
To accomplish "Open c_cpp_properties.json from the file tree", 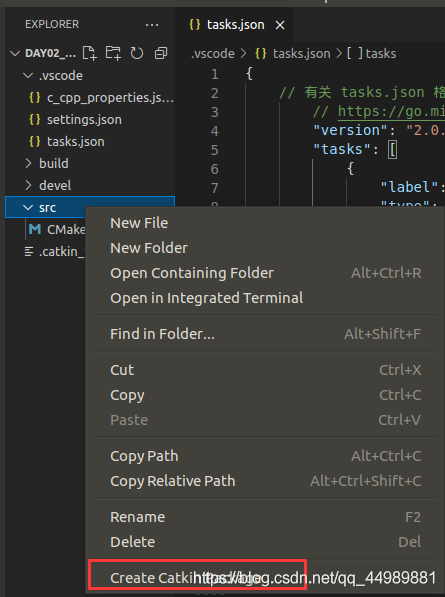I will tap(101, 97).
